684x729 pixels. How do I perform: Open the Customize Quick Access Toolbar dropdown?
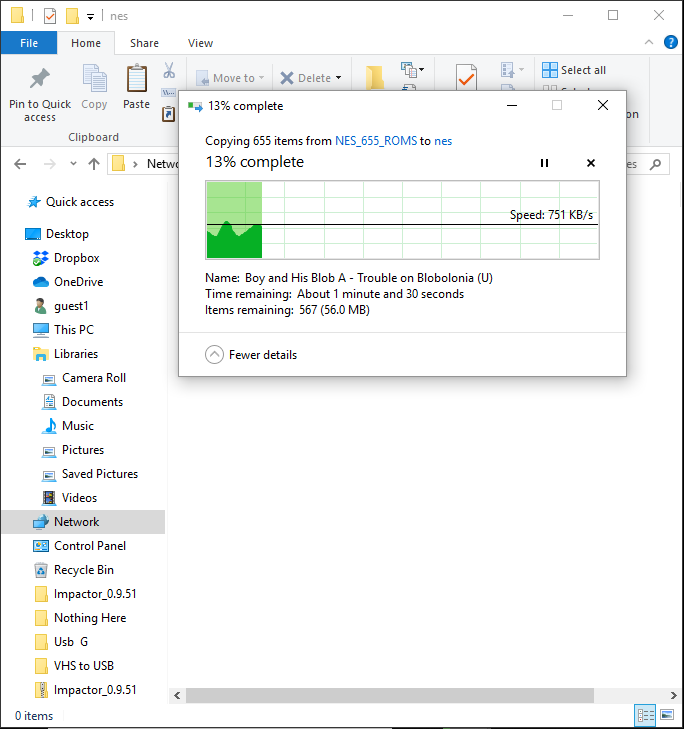(x=91, y=17)
